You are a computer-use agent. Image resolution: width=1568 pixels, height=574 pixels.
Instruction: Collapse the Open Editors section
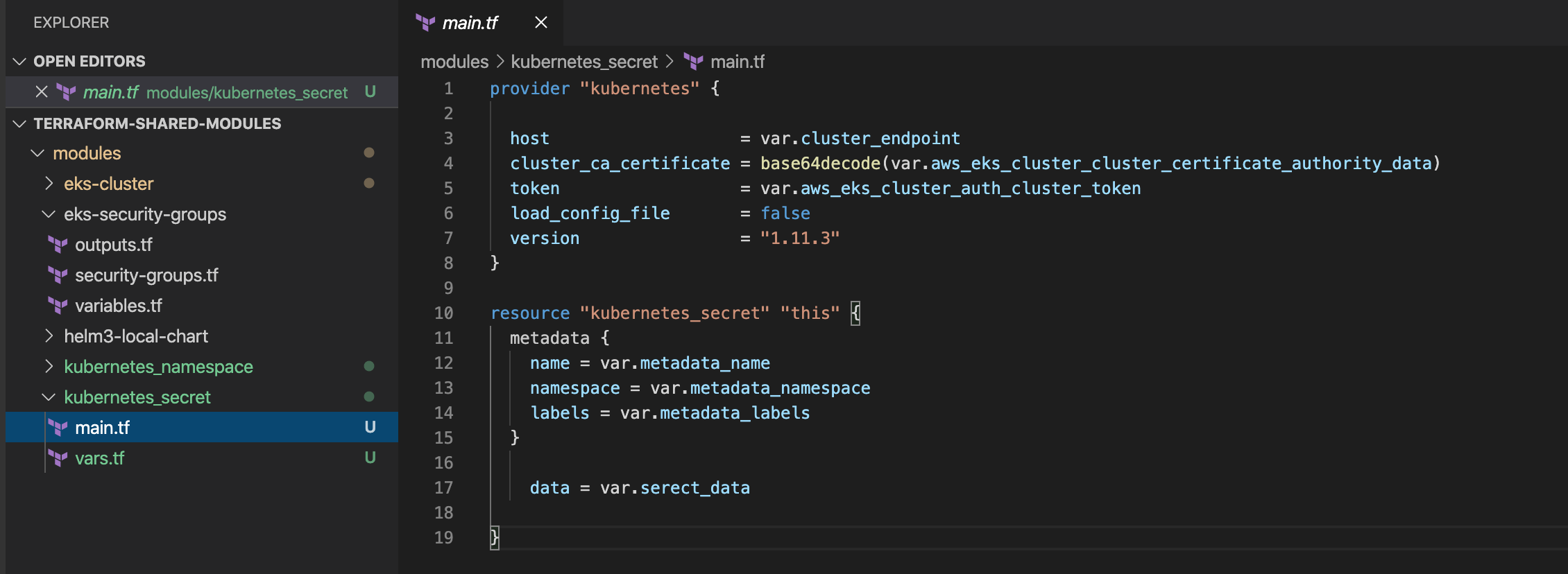pyautogui.click(x=20, y=62)
